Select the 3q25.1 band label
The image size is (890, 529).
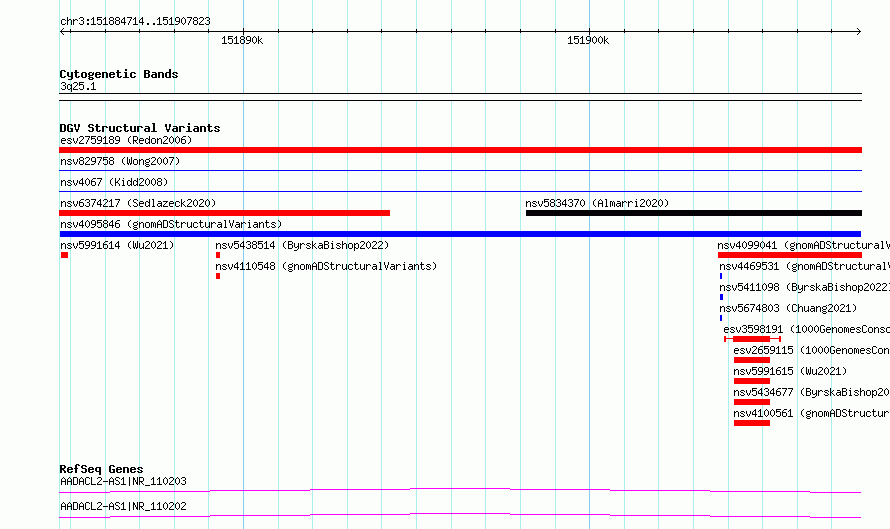pyautogui.click(x=78, y=86)
